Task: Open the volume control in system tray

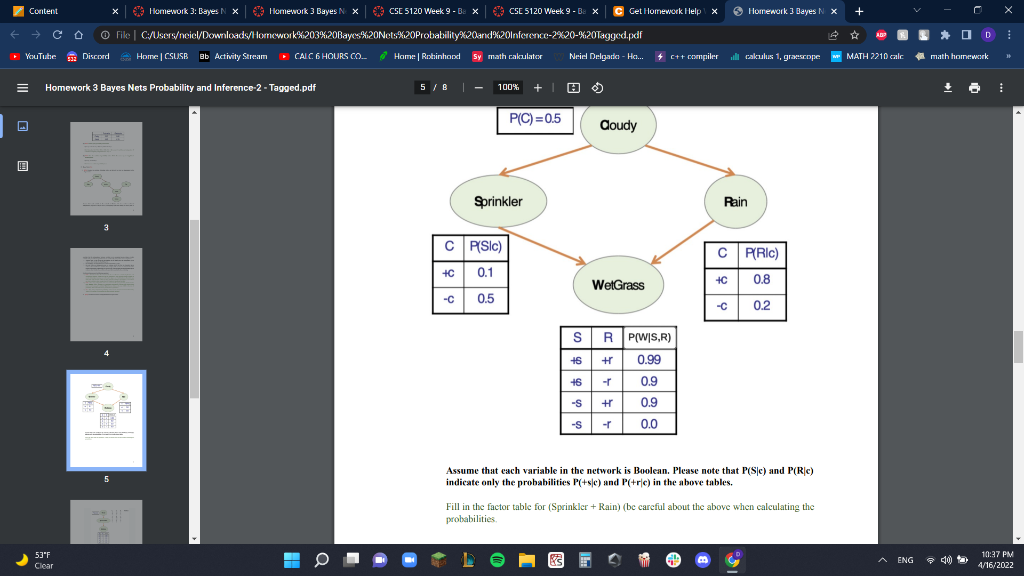Action: 946,560
